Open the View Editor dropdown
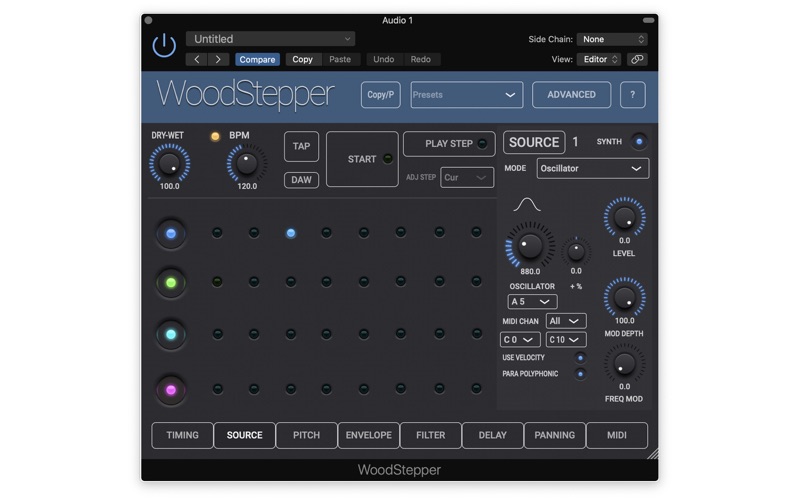The image size is (800, 500). coord(599,60)
